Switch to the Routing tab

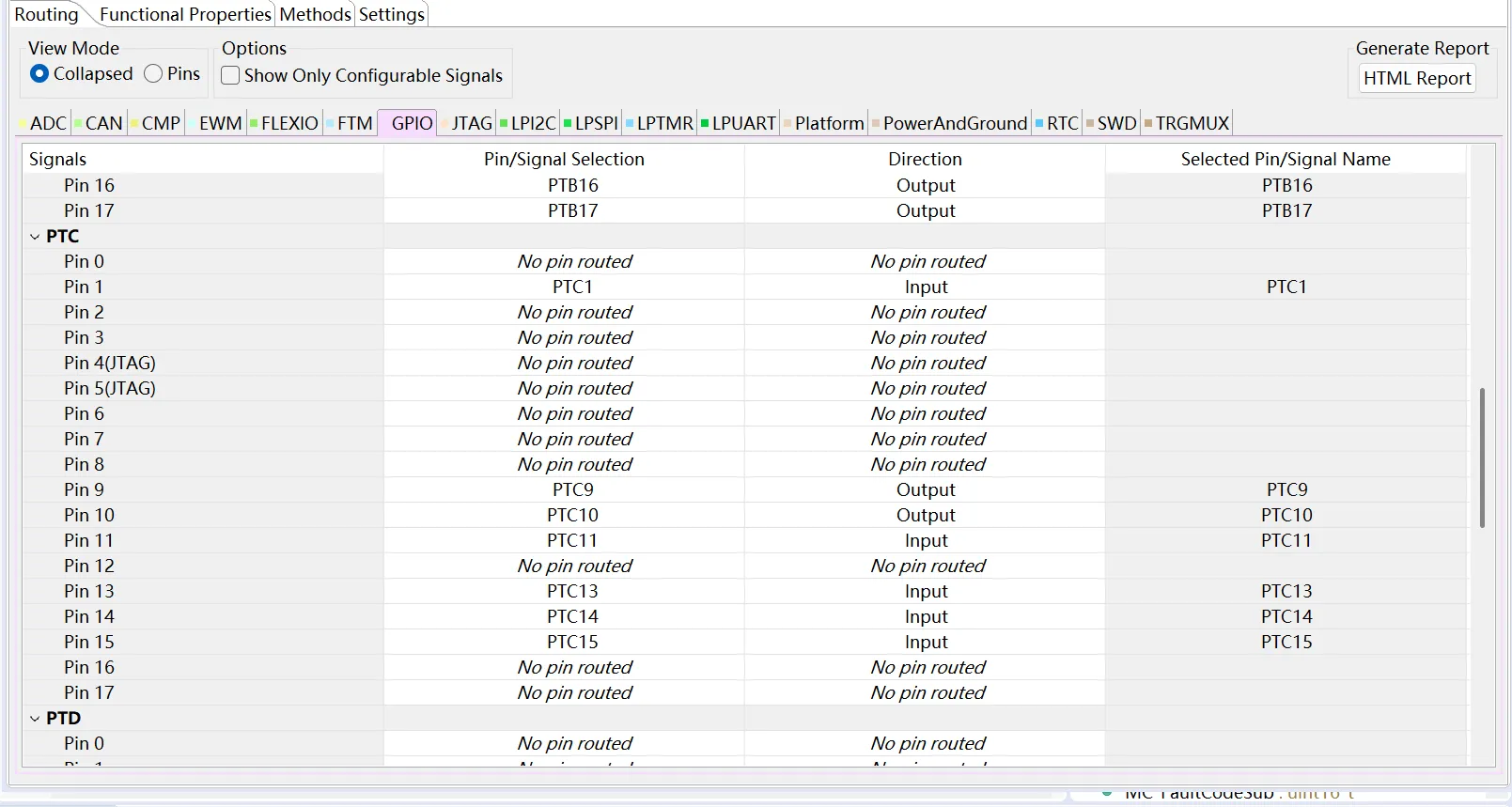[46, 14]
